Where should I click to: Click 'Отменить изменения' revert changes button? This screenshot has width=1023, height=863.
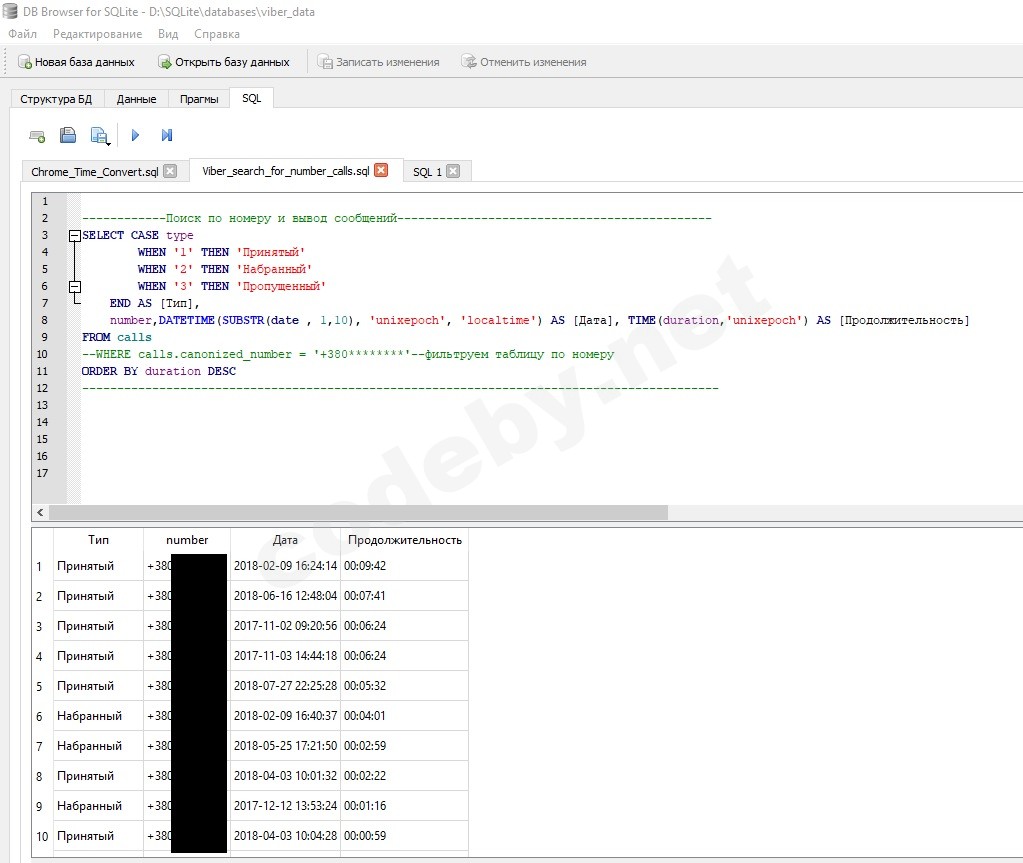click(x=524, y=62)
